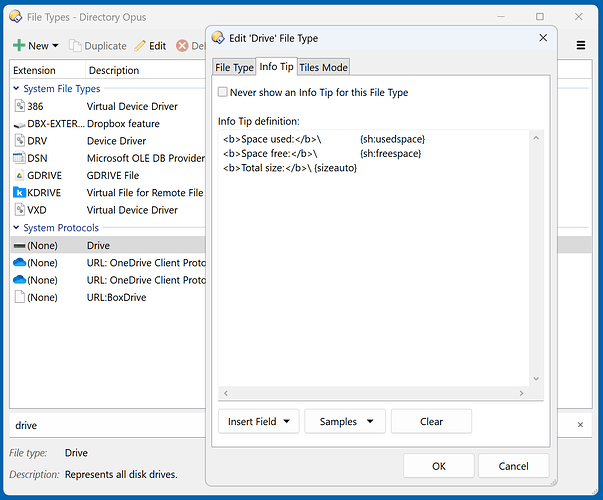Close the Edit 'Drive' File Type dialog
603x500 pixels.
coord(543,38)
